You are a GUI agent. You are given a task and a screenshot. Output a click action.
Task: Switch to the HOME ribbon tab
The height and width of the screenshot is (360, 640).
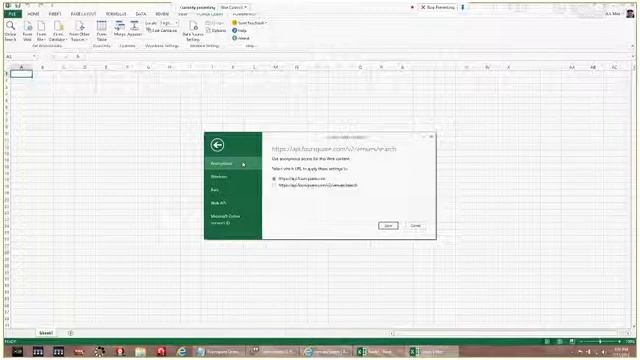[x=33, y=14]
